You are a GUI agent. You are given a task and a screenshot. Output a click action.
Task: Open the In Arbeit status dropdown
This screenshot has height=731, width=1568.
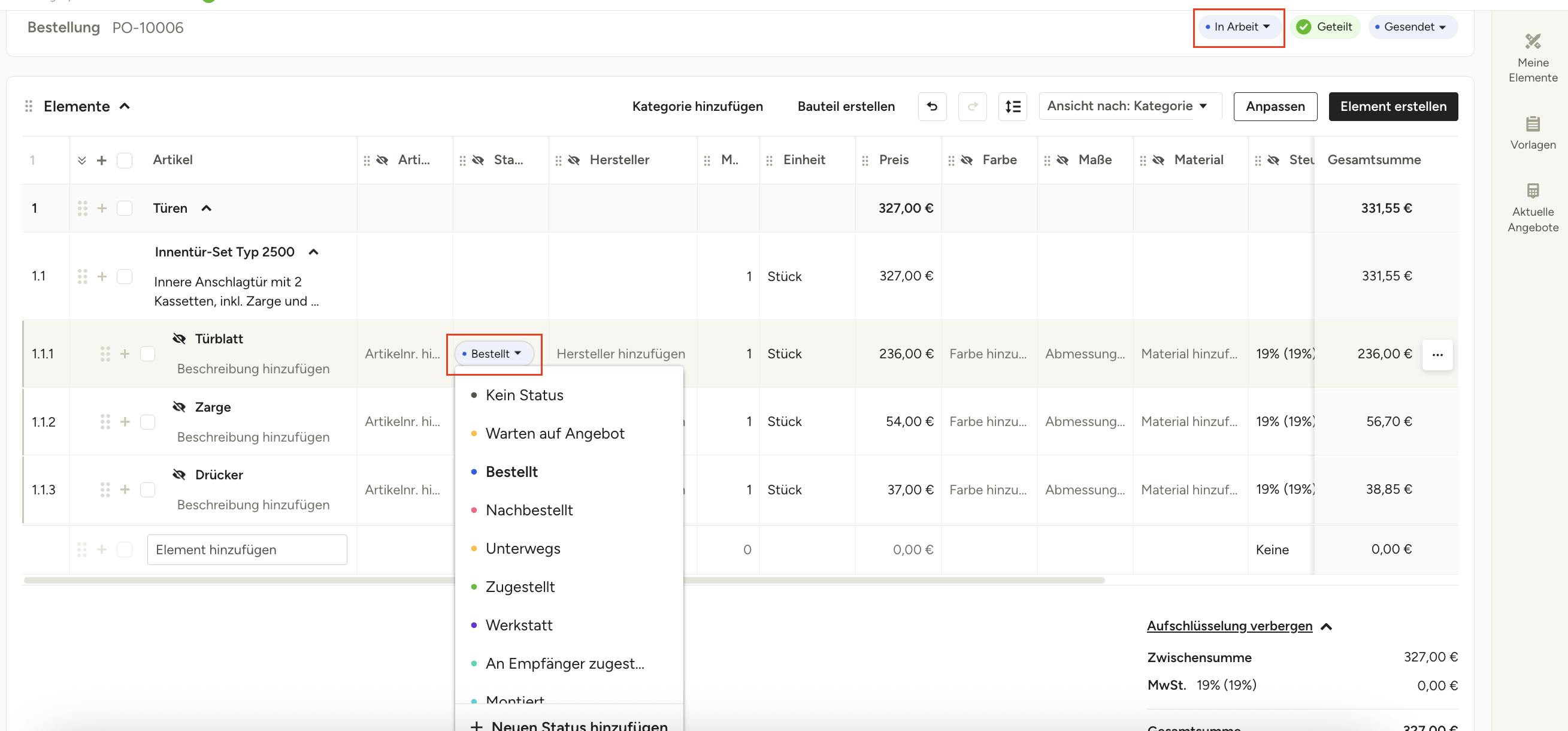(x=1238, y=27)
